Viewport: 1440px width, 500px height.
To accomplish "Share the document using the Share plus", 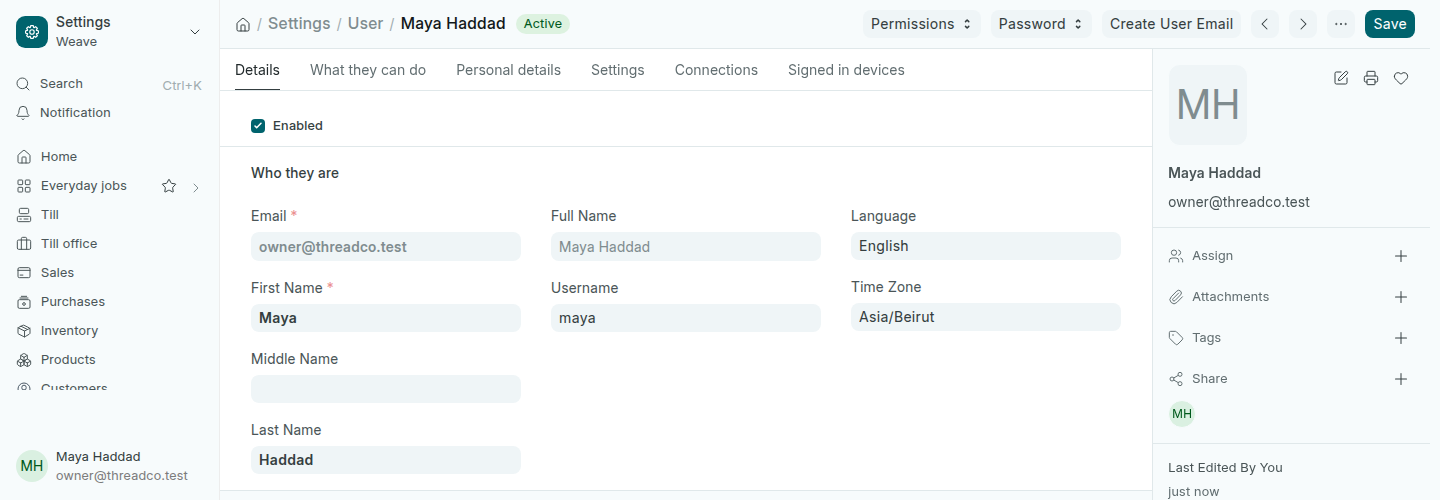I will click(x=1401, y=379).
